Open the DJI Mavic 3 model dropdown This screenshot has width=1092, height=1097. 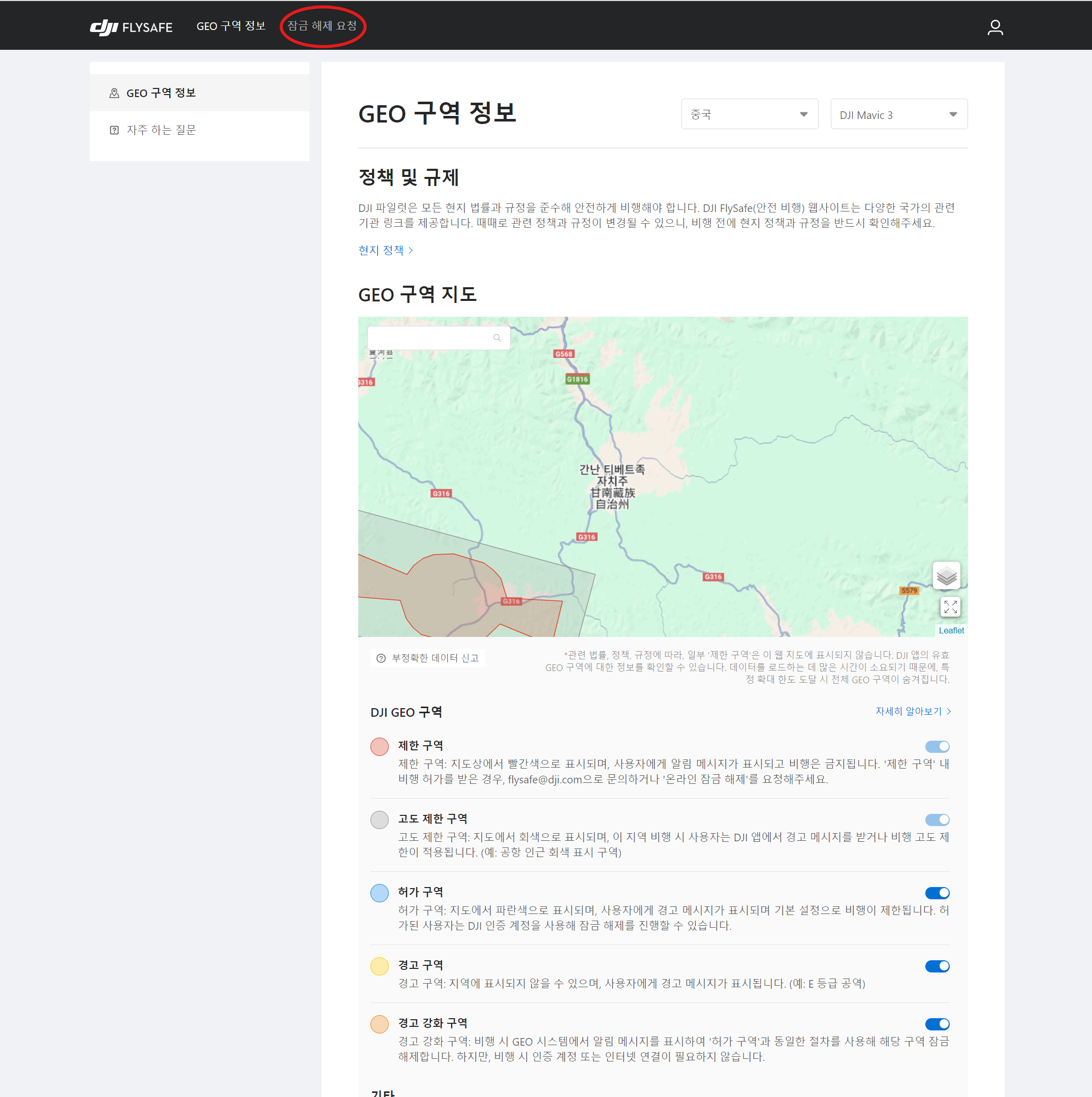(898, 114)
